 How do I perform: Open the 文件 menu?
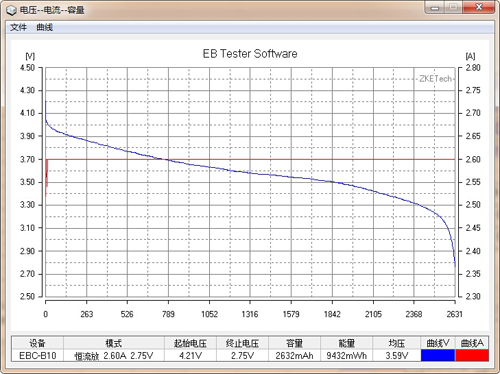point(18,27)
